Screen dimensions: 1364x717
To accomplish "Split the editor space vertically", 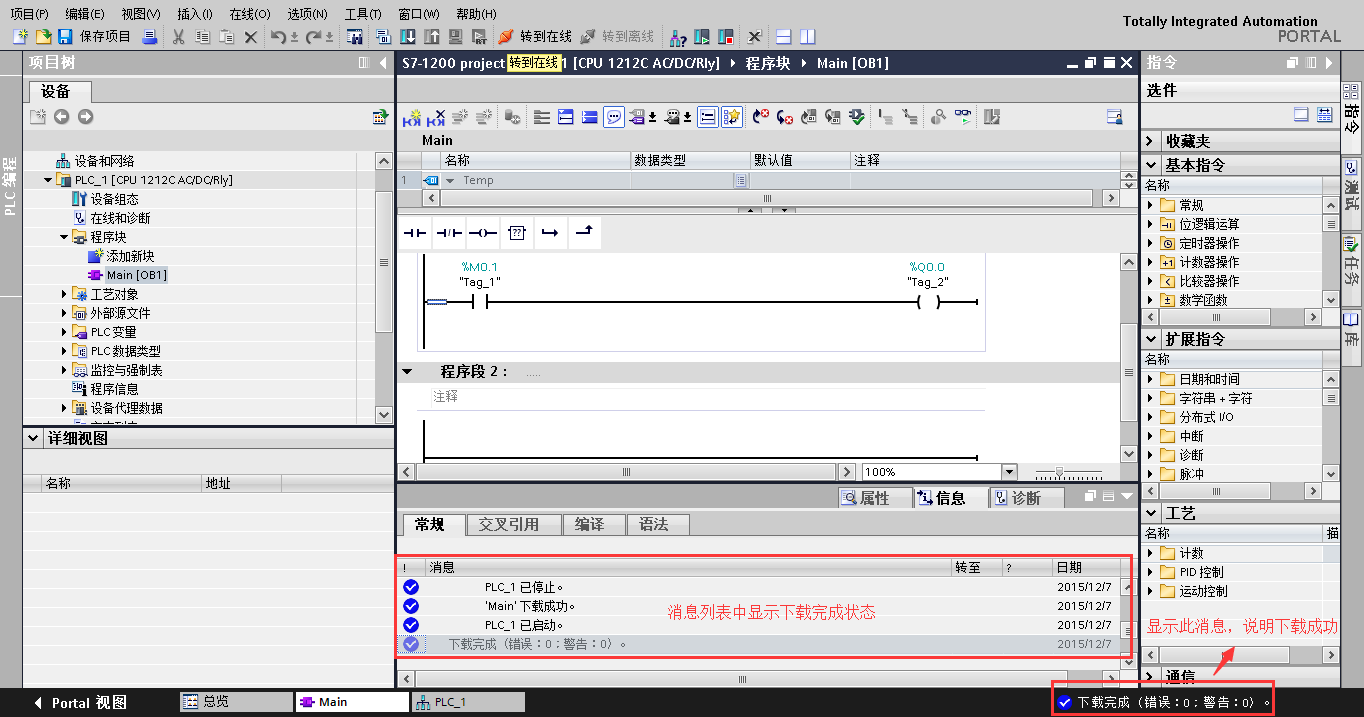I will click(x=806, y=37).
